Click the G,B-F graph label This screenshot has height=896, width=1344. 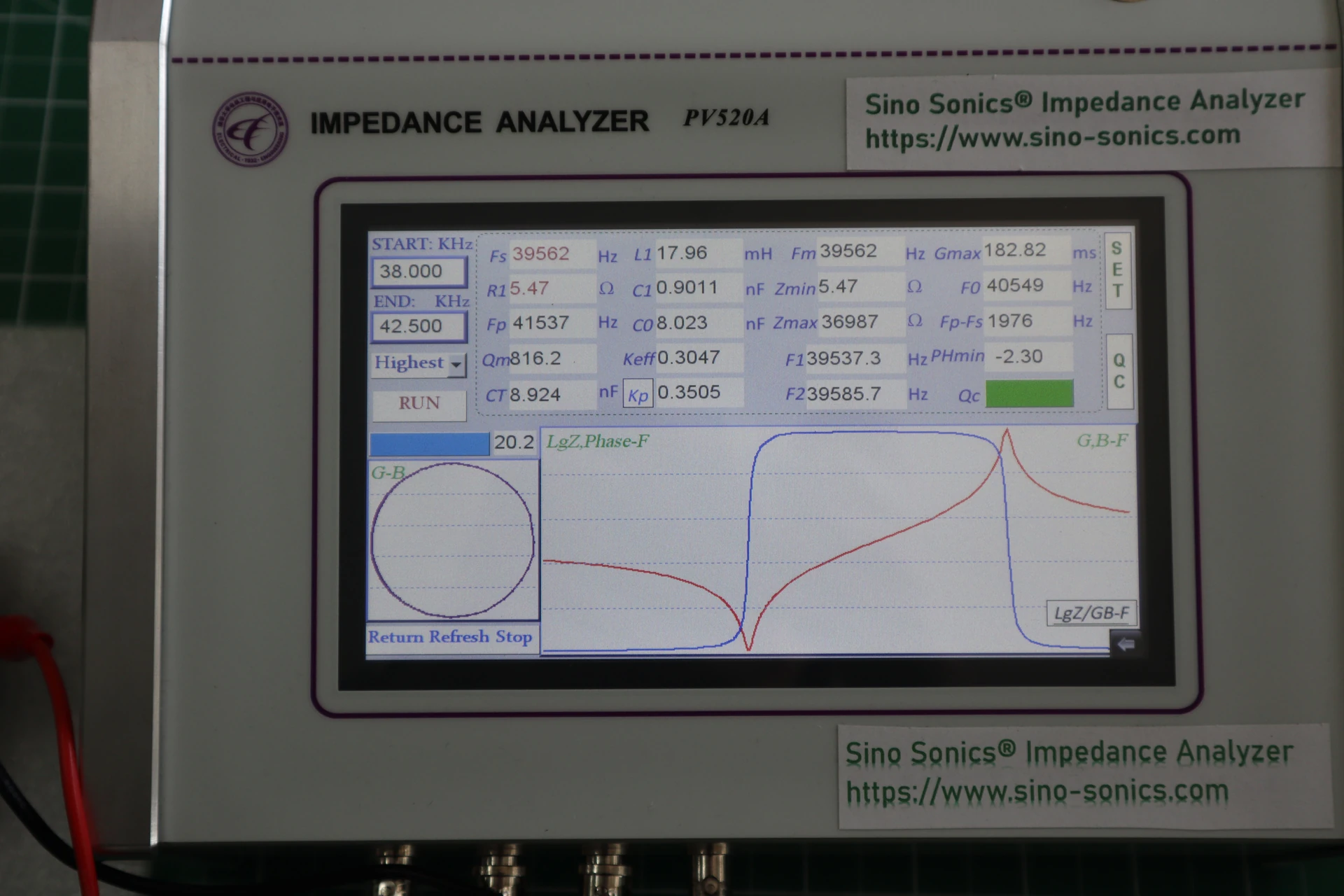1102,441
